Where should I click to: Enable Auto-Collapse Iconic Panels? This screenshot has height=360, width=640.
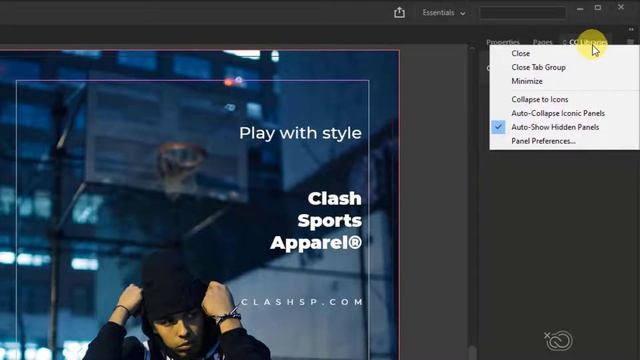[558, 113]
